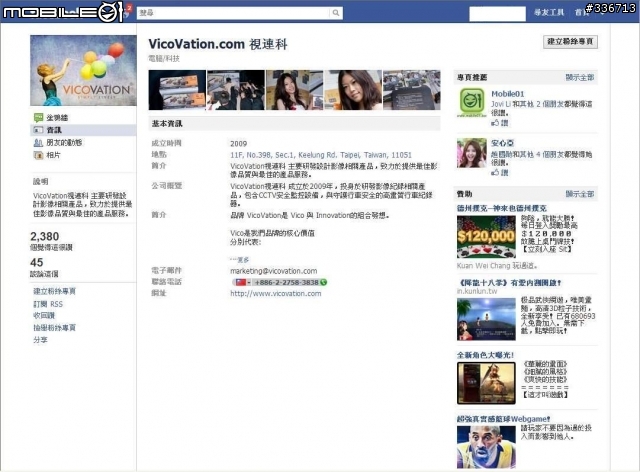Focus the top search input field

point(233,13)
